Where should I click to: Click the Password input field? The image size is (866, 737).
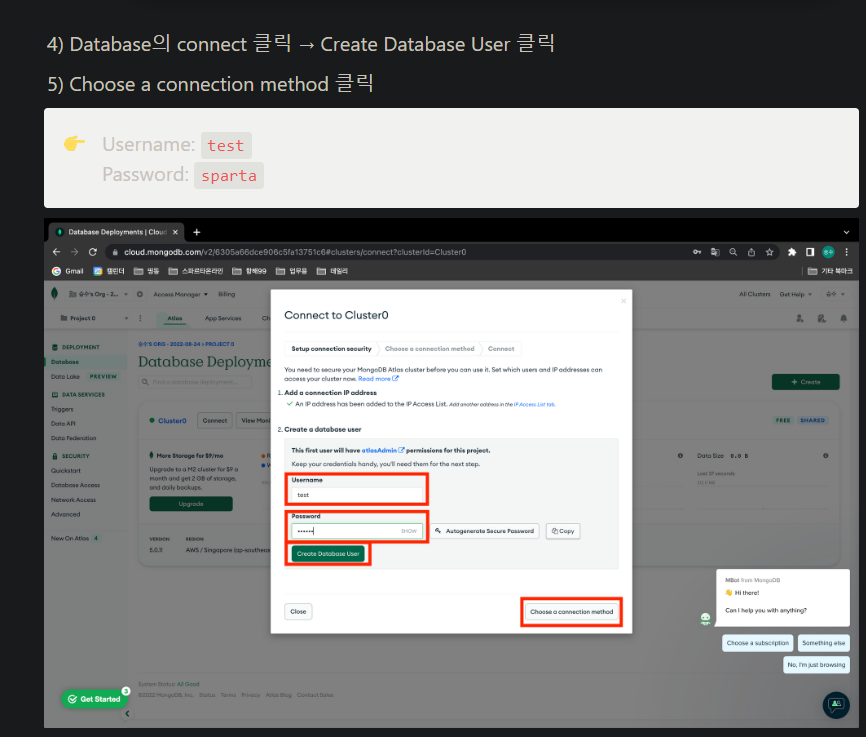pos(357,531)
